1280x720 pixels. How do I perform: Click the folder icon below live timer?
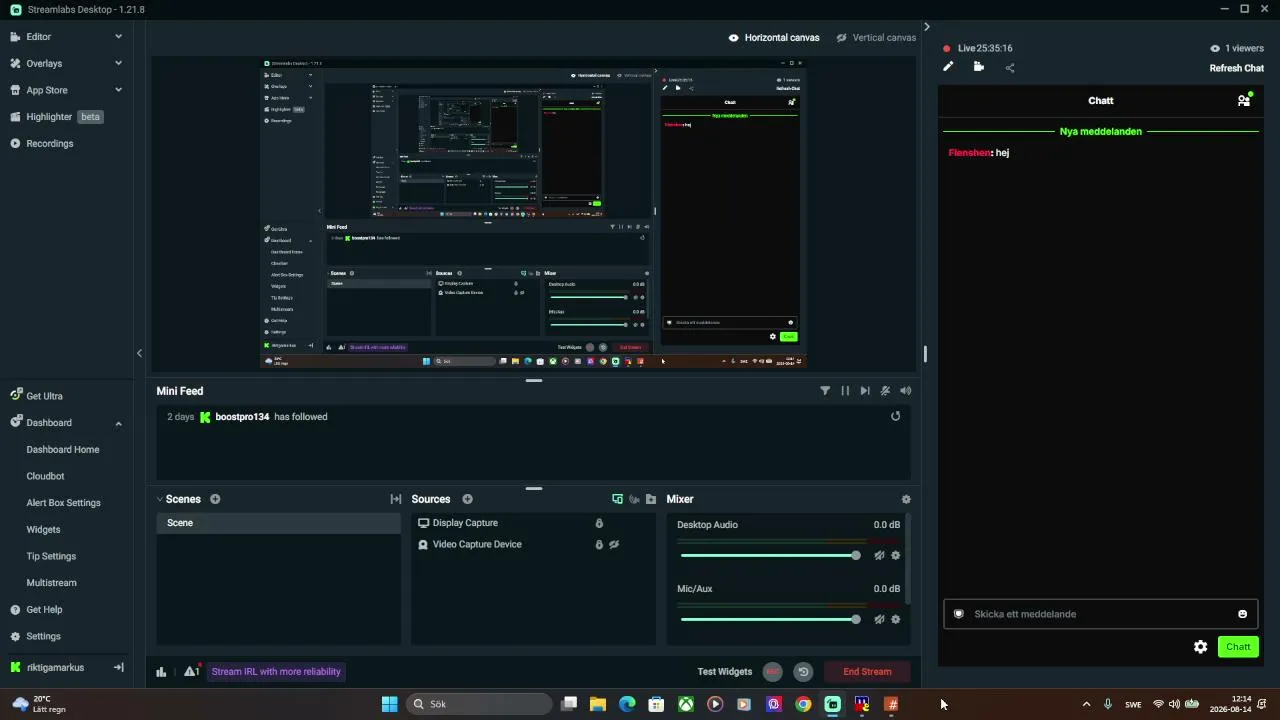[978, 67]
